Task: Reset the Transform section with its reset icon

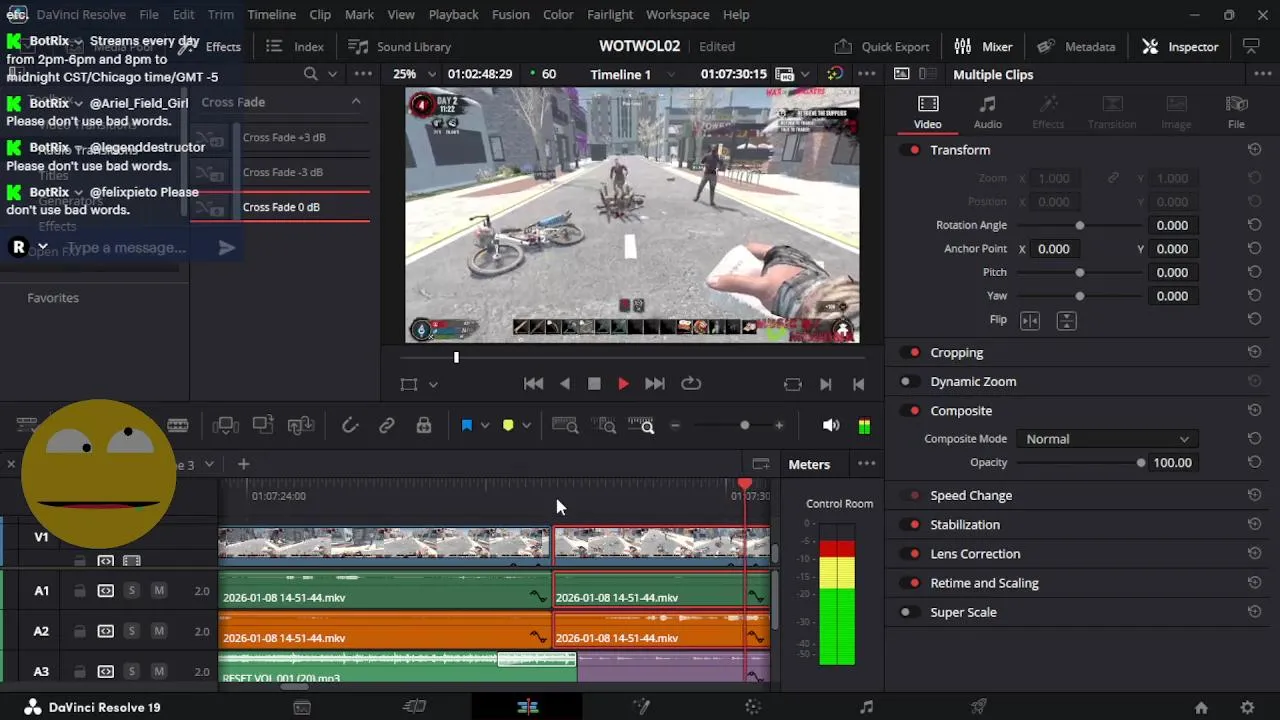Action: click(x=1254, y=150)
